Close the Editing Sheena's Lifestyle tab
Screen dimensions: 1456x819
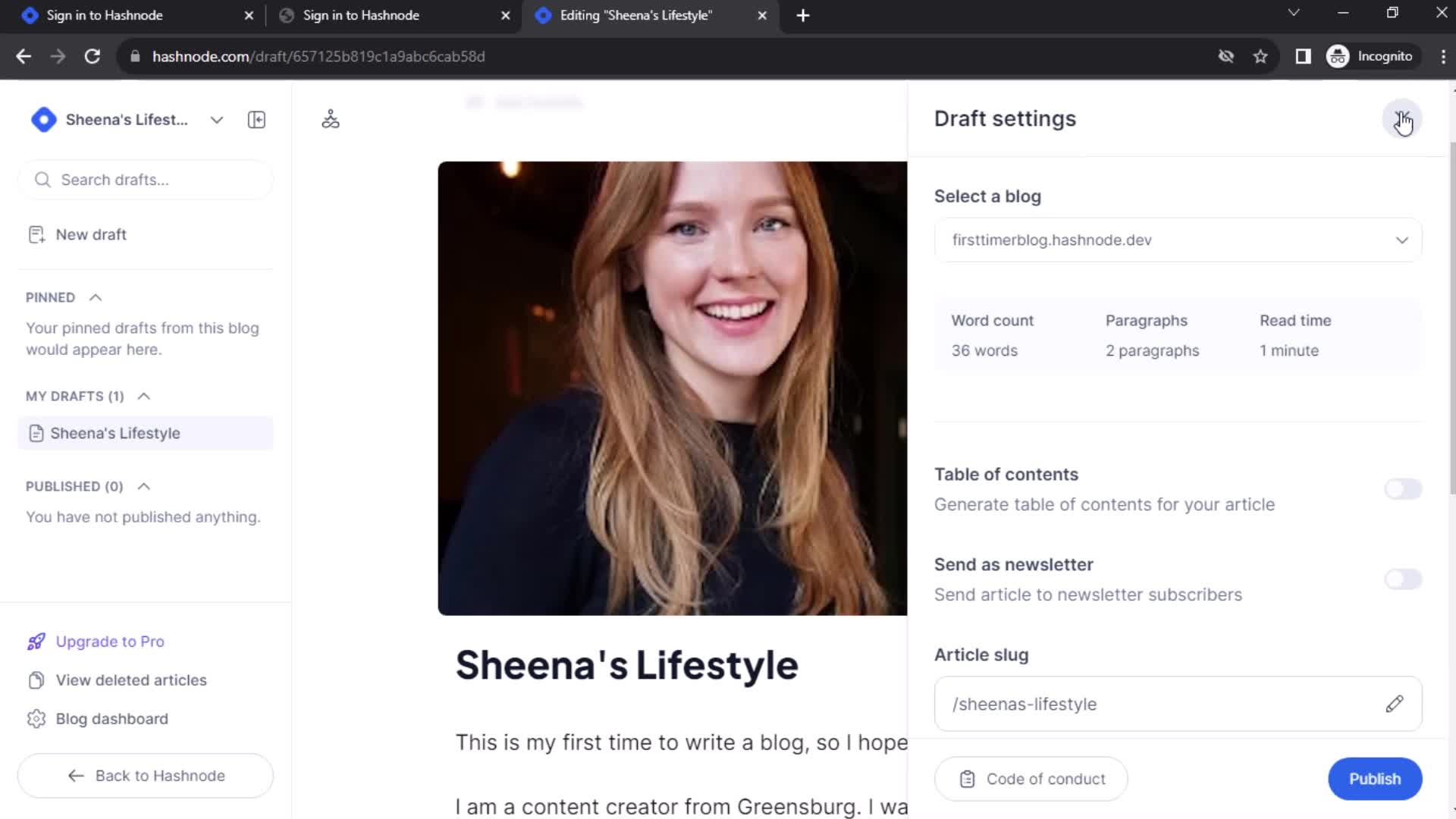coord(762,15)
